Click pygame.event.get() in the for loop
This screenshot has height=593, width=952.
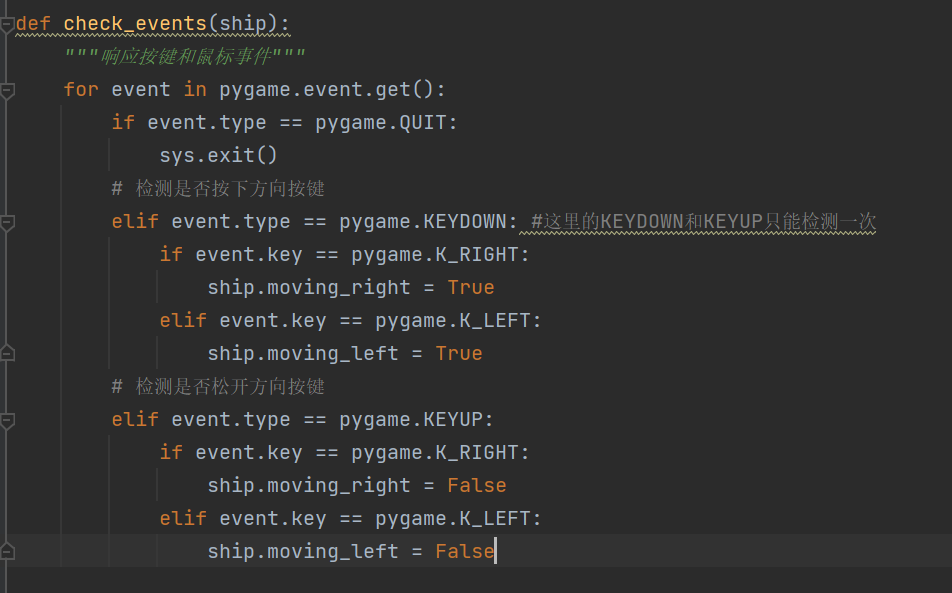(x=332, y=89)
